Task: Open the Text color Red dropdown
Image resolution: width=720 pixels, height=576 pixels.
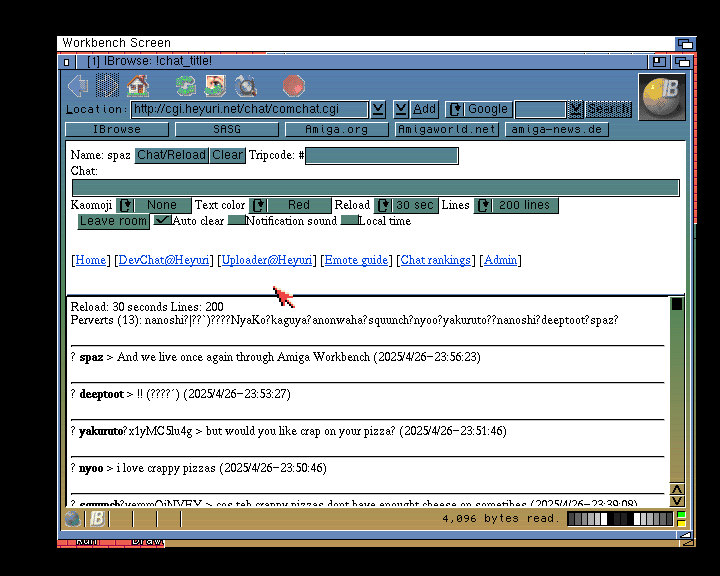Action: (290, 205)
